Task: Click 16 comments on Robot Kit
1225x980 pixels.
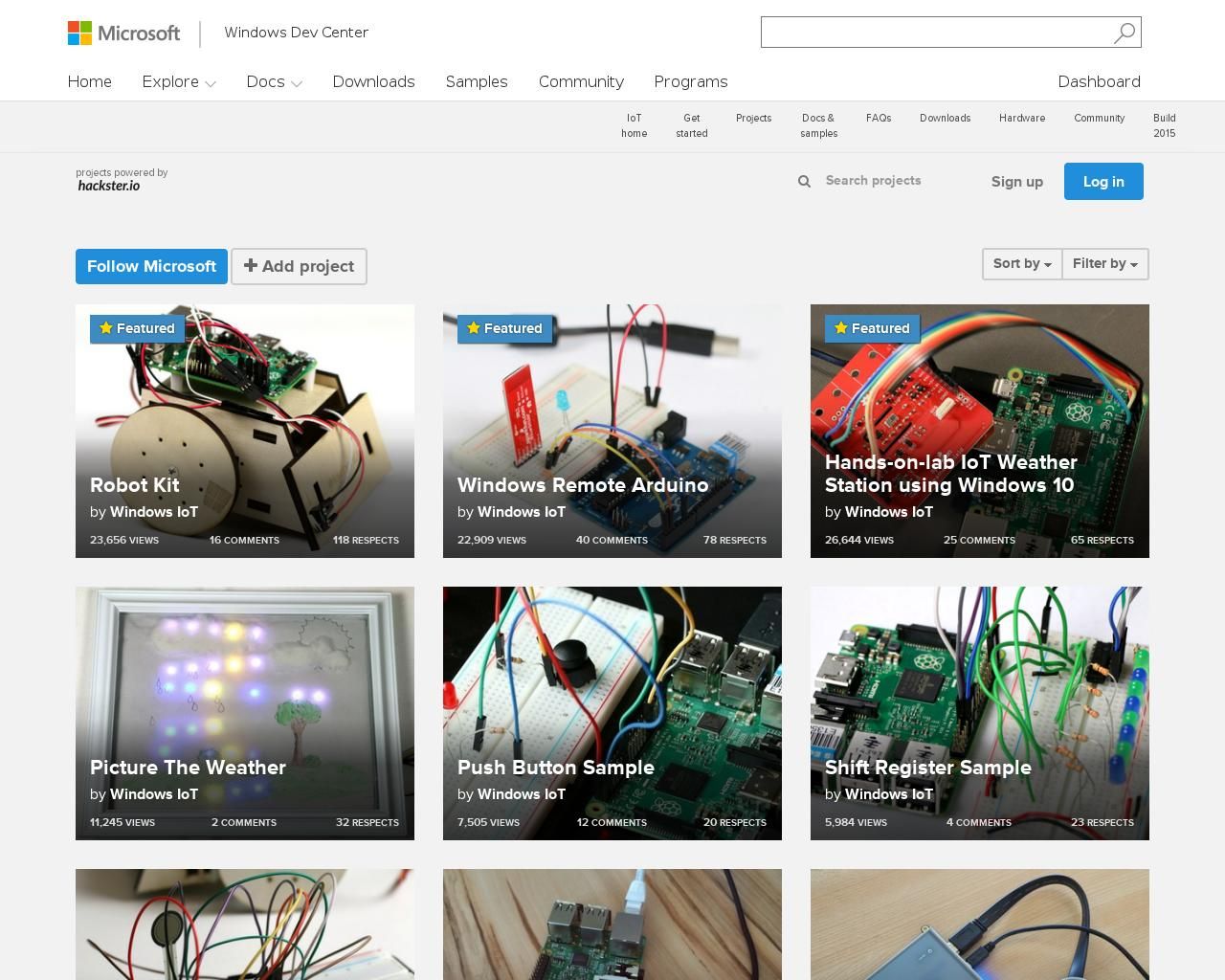Action: tap(244, 540)
